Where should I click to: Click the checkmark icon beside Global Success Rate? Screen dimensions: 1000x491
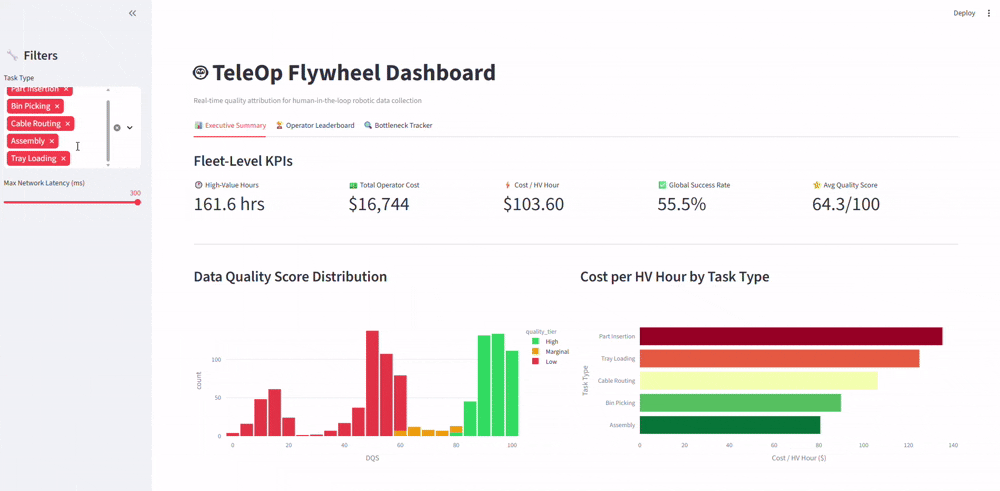point(662,185)
